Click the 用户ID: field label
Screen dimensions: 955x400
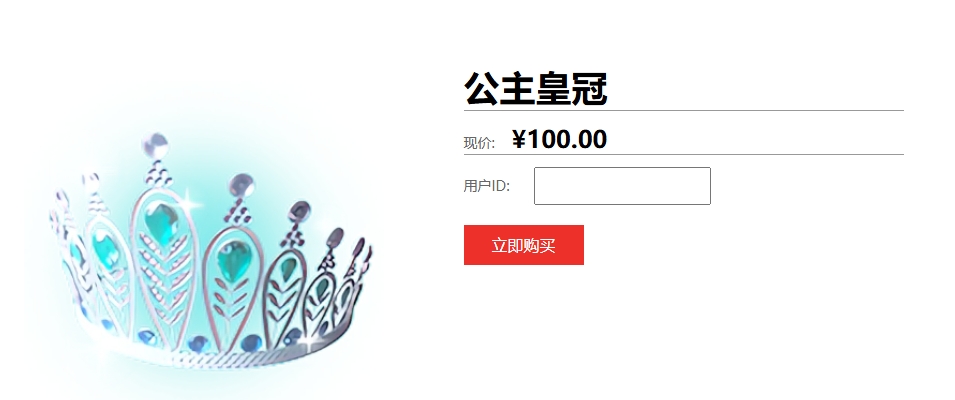[x=486, y=186]
